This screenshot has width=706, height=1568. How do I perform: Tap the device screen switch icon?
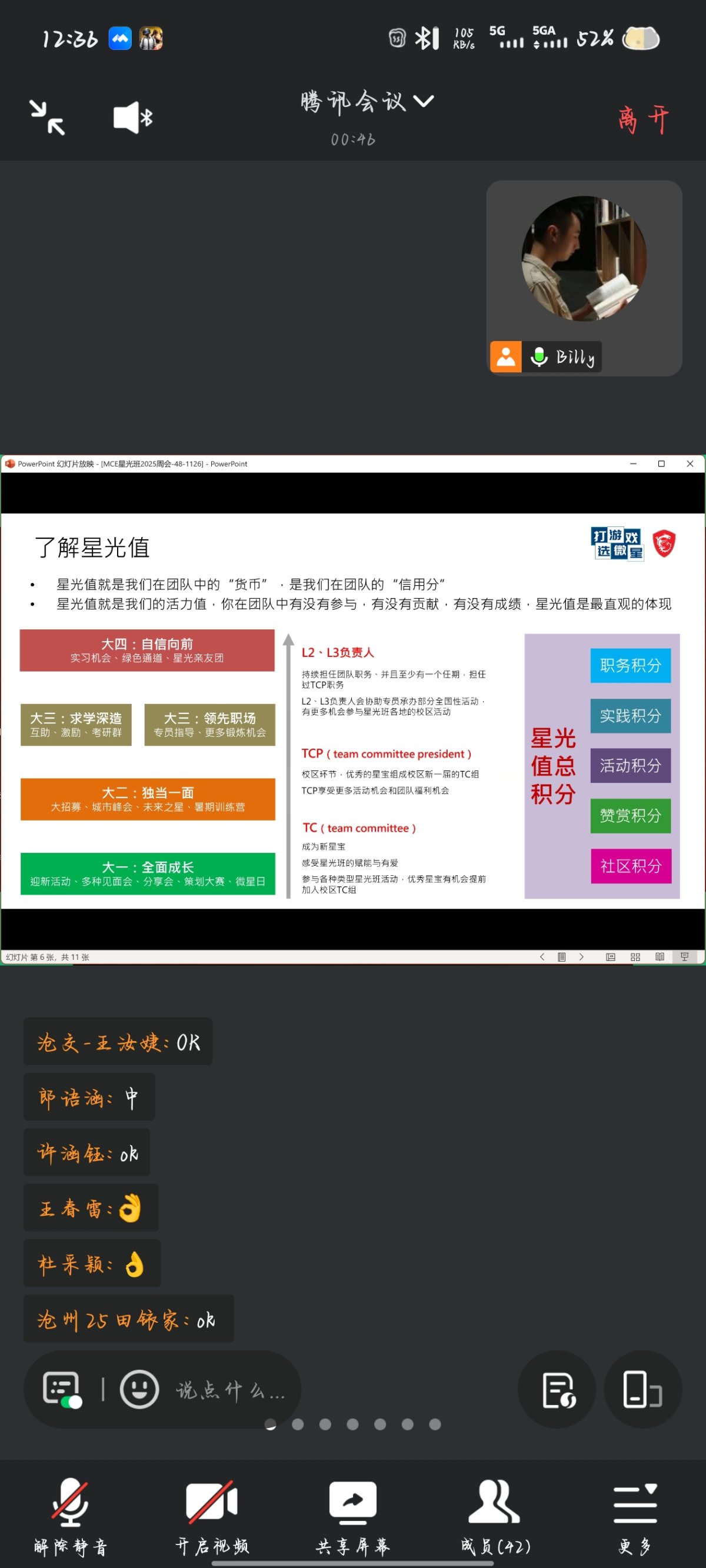coord(642,1390)
